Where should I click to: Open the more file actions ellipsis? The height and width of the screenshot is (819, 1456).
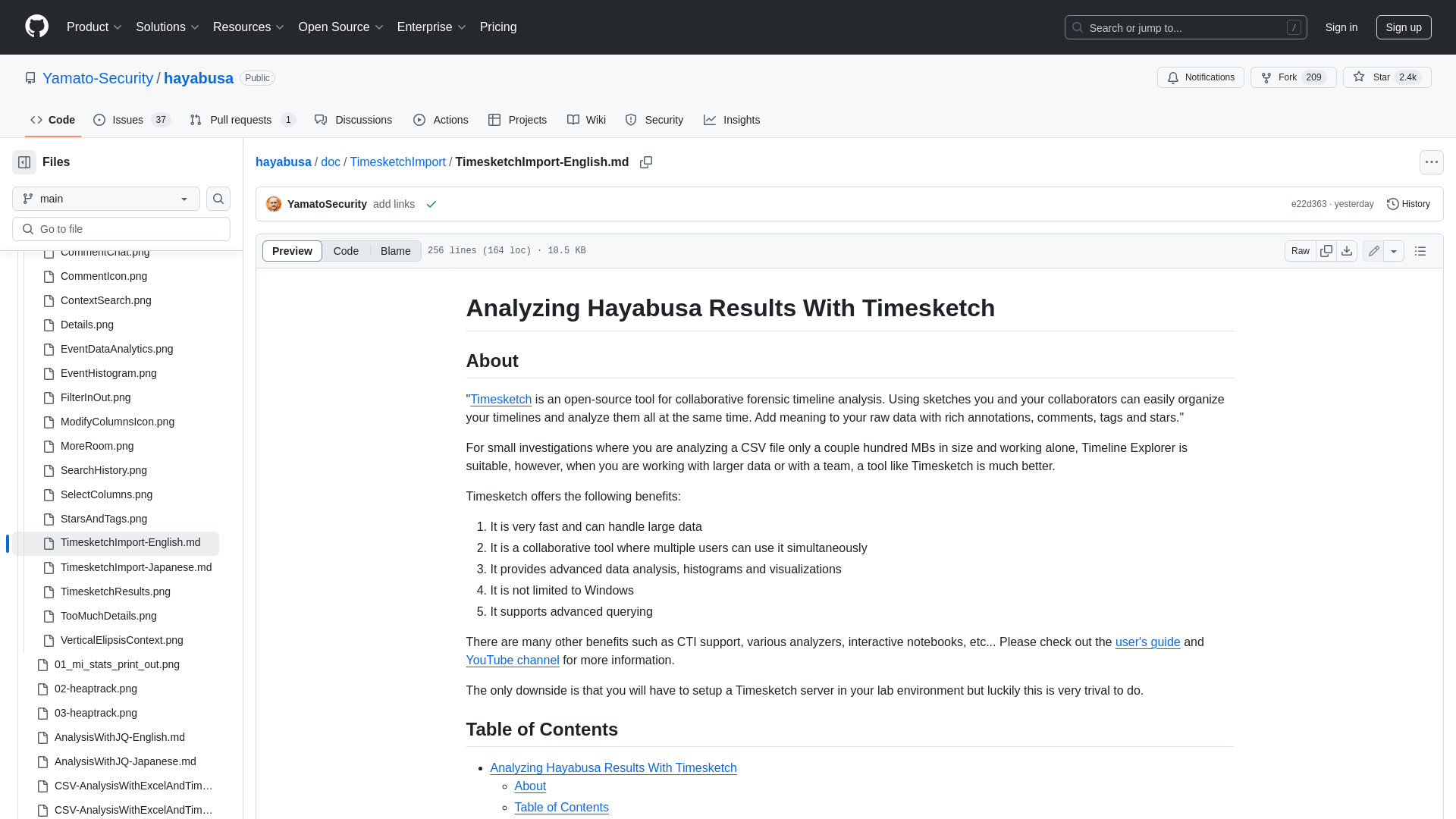pyautogui.click(x=1431, y=162)
